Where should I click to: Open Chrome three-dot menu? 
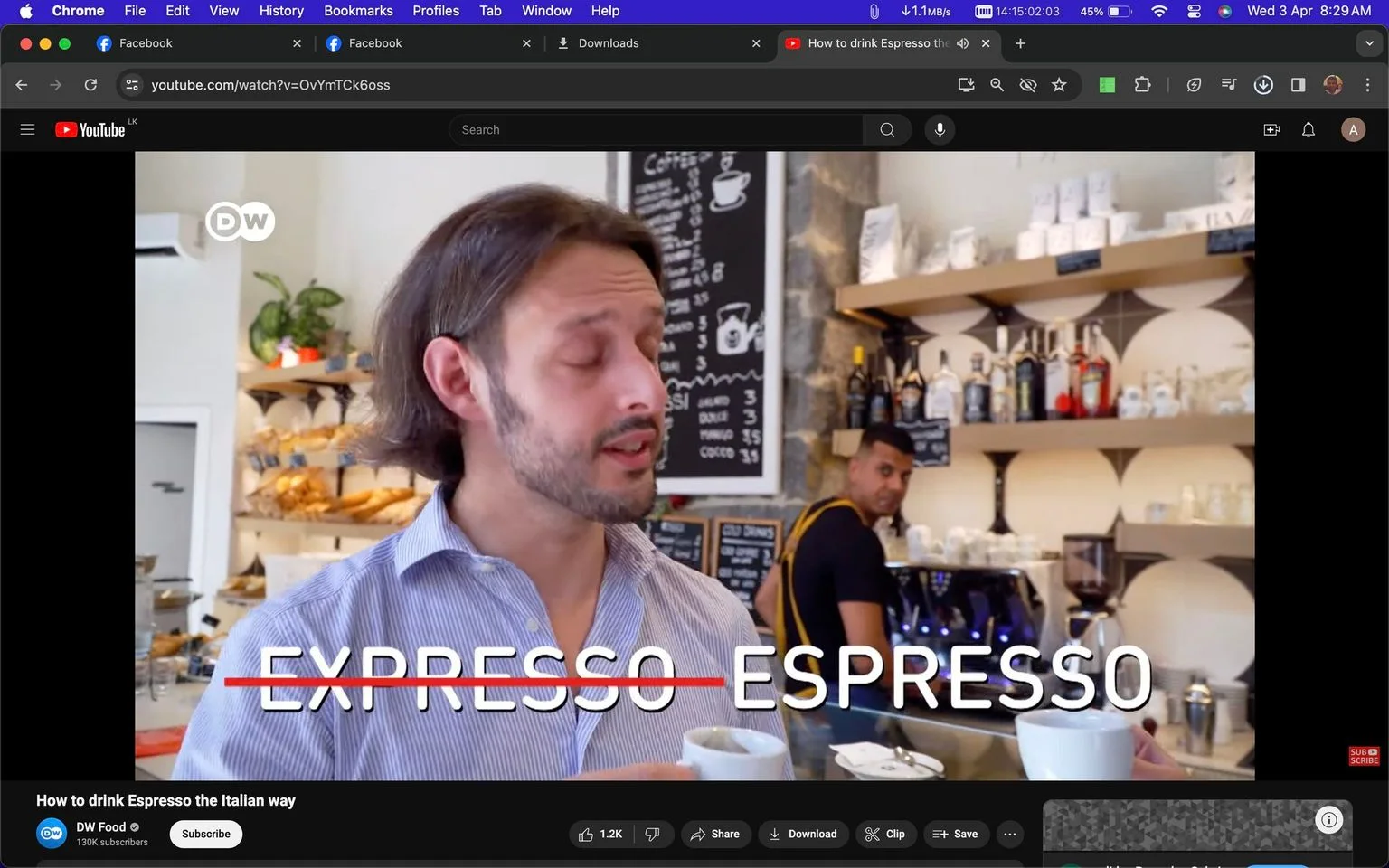click(x=1367, y=85)
